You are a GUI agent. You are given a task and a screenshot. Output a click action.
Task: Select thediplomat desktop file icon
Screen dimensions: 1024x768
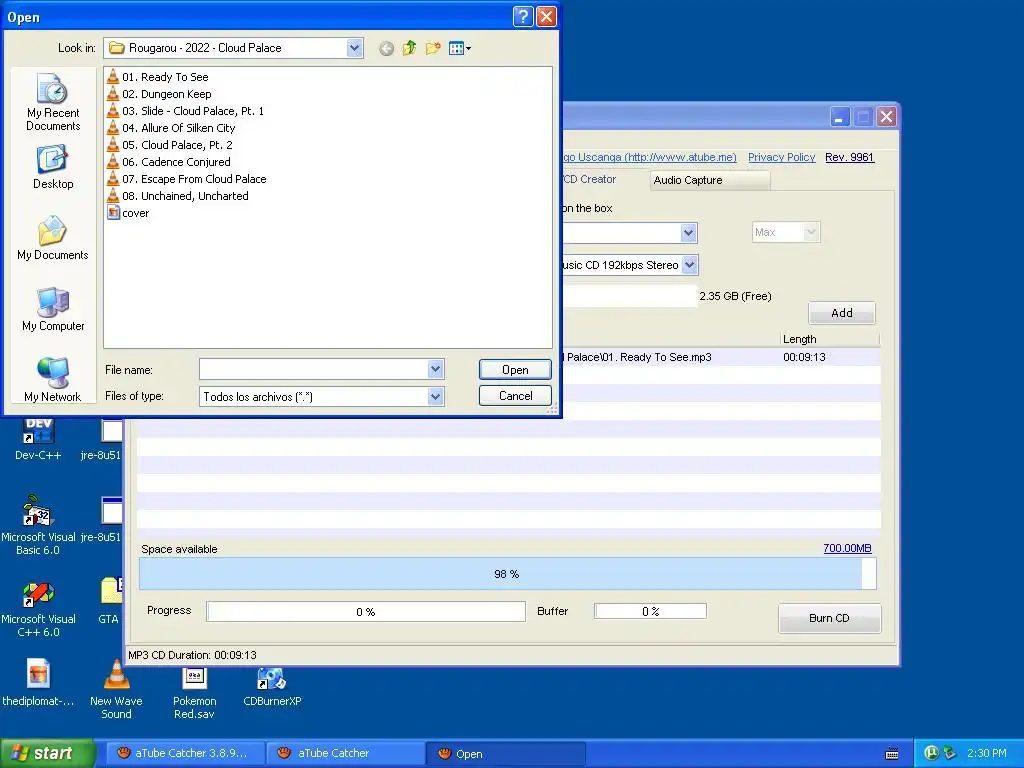(38, 683)
